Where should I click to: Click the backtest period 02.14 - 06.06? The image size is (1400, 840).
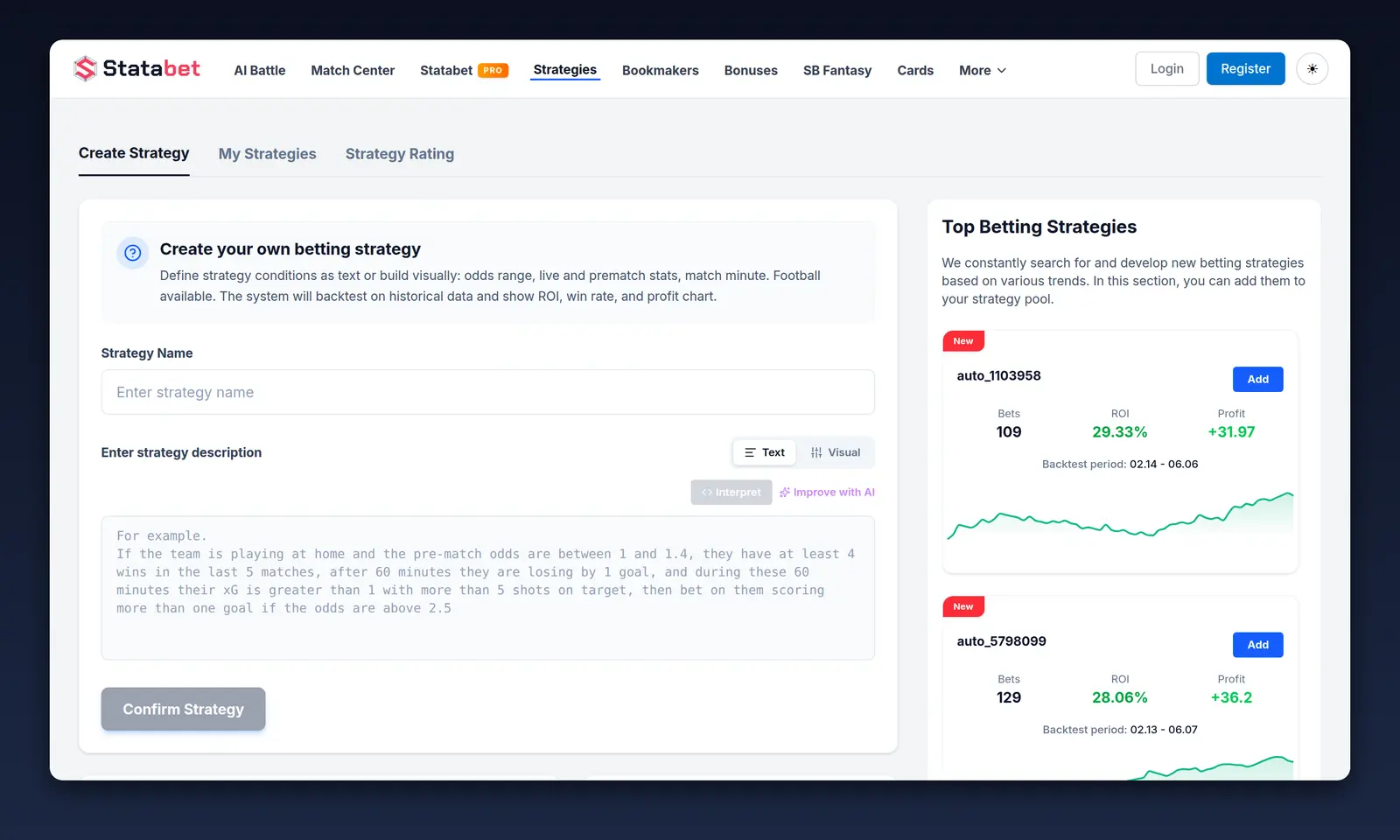(1164, 465)
